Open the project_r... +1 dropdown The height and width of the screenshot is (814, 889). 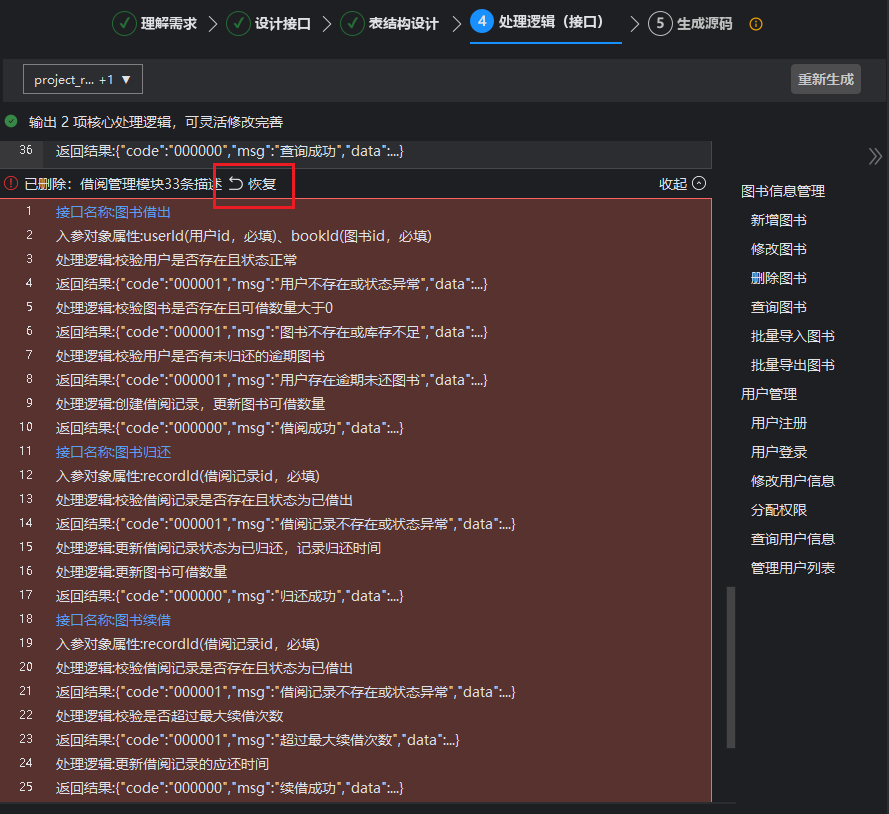[x=84, y=79]
